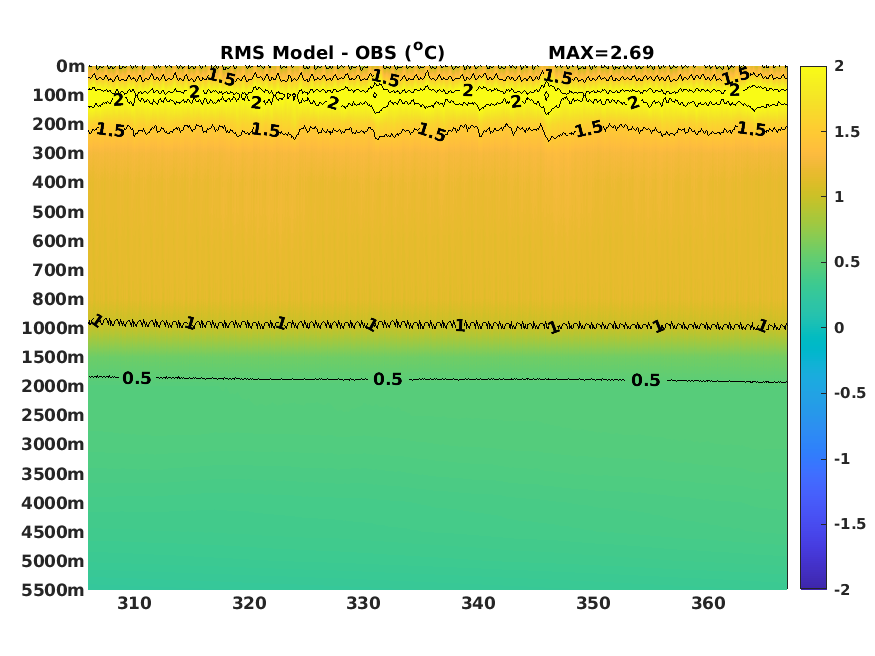
Task: Click the colorbar tick label '-0.5'
Action: [x=850, y=393]
